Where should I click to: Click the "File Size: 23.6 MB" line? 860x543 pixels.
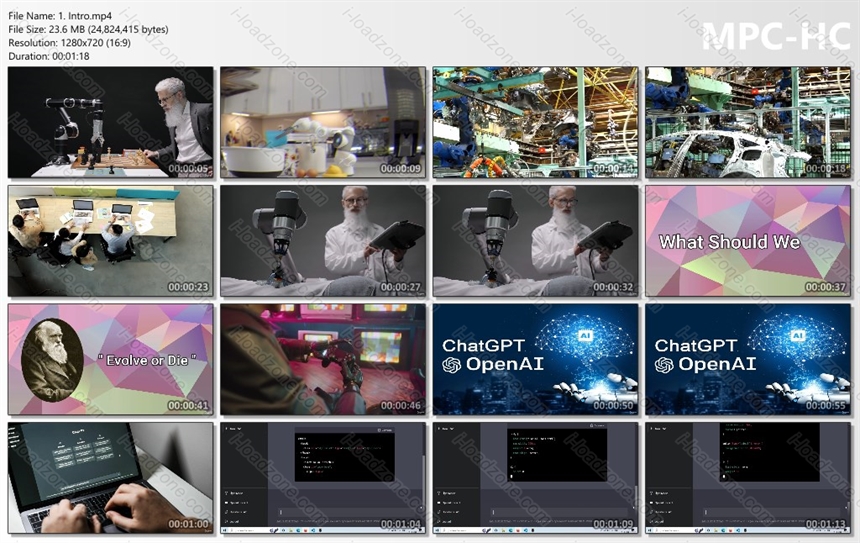point(88,30)
